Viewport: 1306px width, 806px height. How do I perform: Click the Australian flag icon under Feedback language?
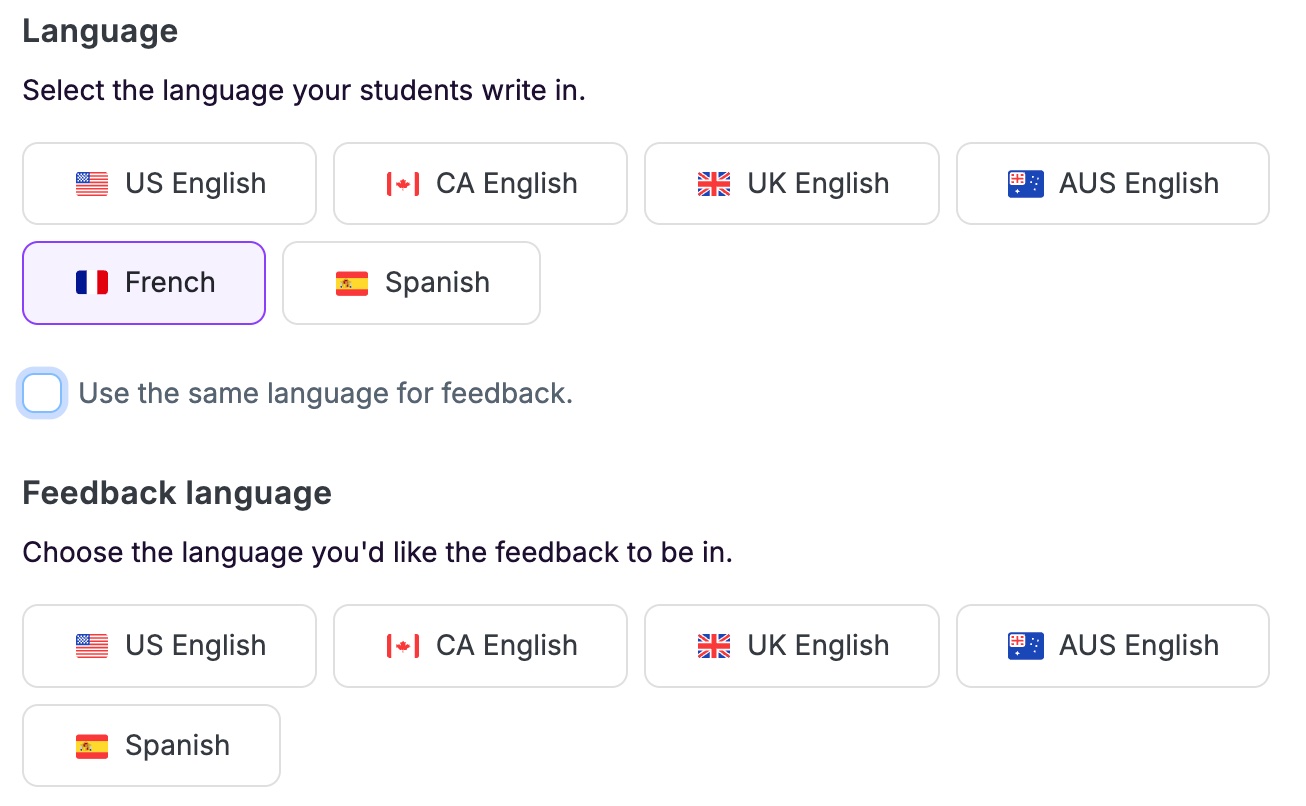pos(1026,646)
